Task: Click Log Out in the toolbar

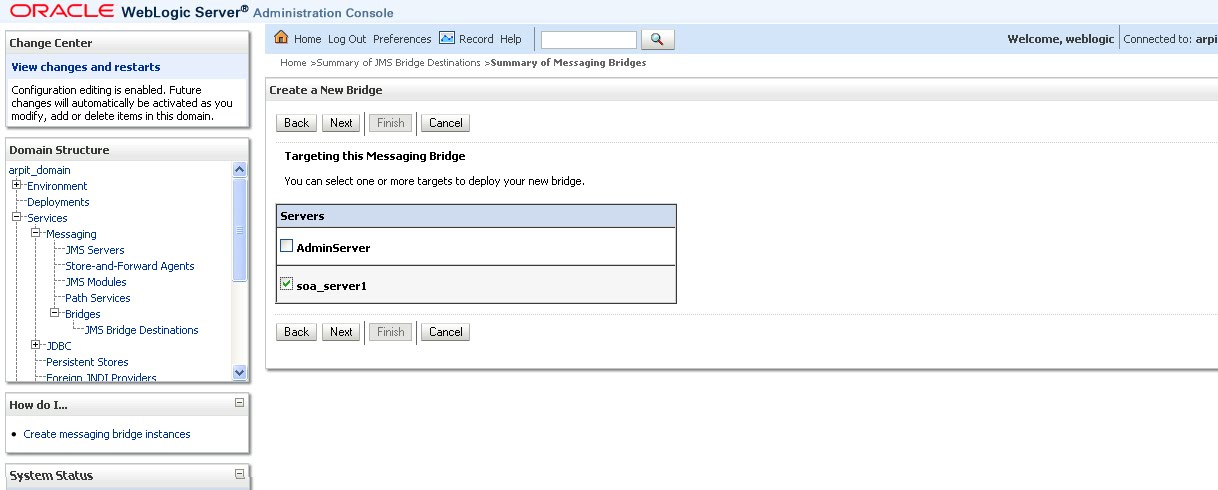Action: (x=347, y=39)
